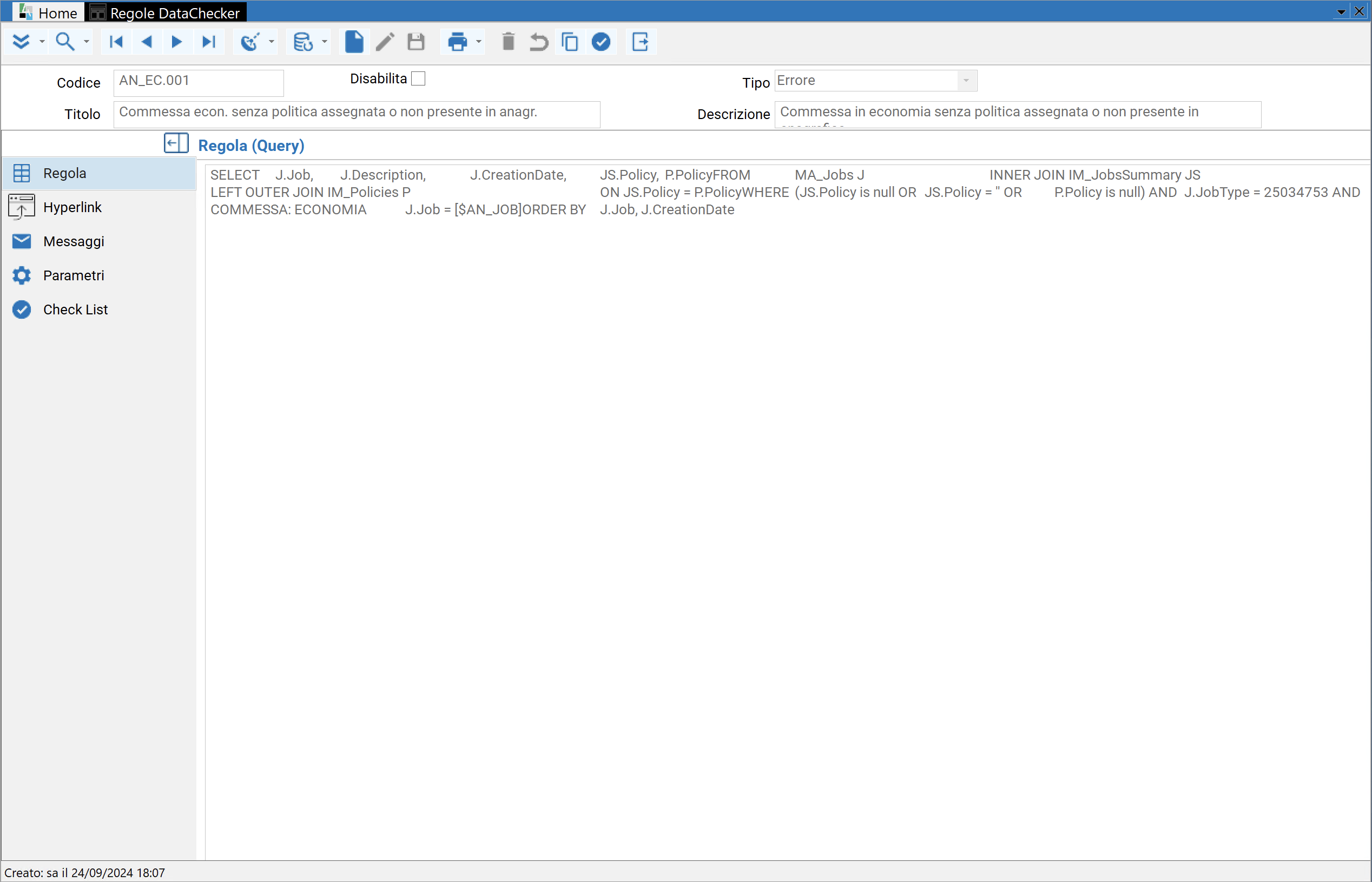Viewport: 1372px width, 882px height.
Task: Switch to the Home tab
Action: coord(48,12)
